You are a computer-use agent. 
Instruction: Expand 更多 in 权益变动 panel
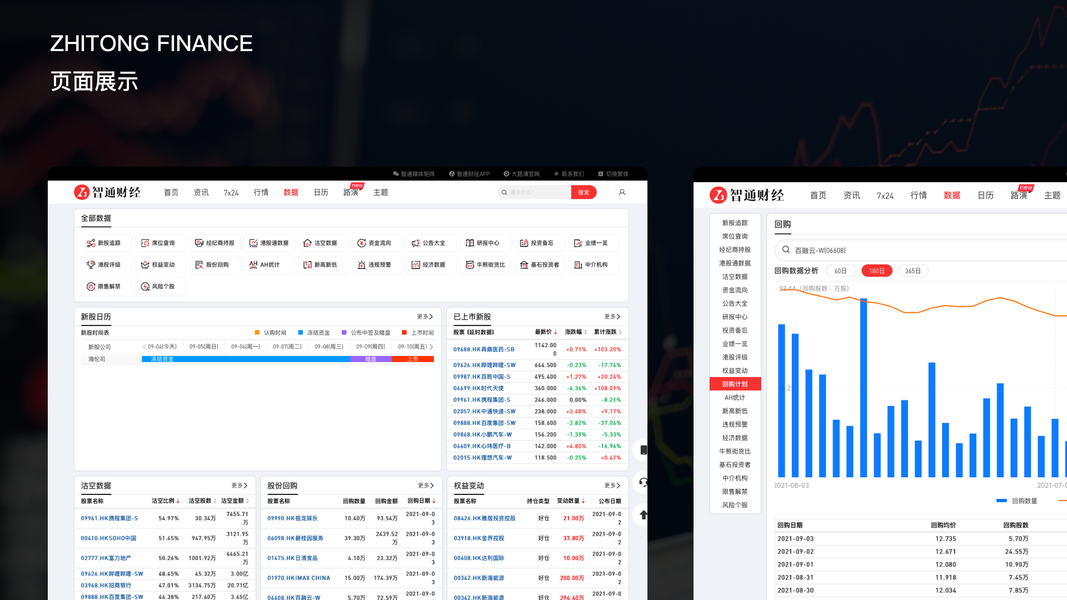[x=612, y=485]
